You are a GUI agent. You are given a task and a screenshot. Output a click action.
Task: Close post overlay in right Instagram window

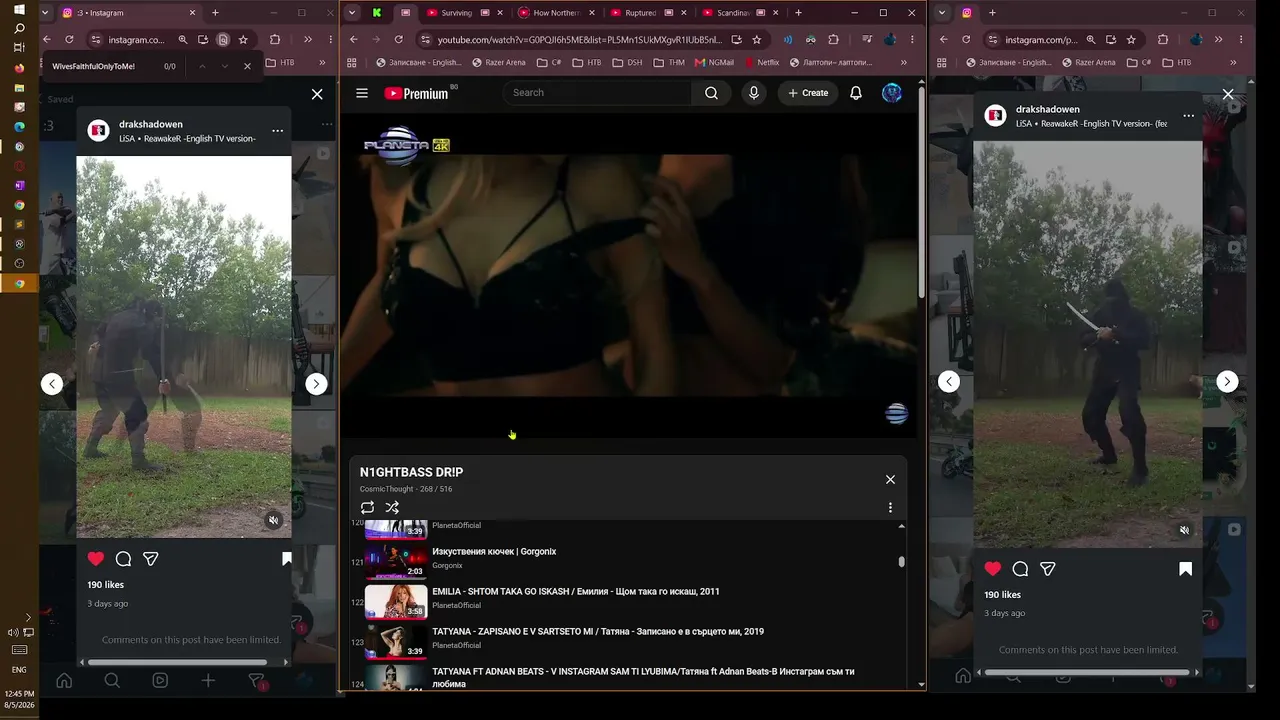click(1228, 94)
